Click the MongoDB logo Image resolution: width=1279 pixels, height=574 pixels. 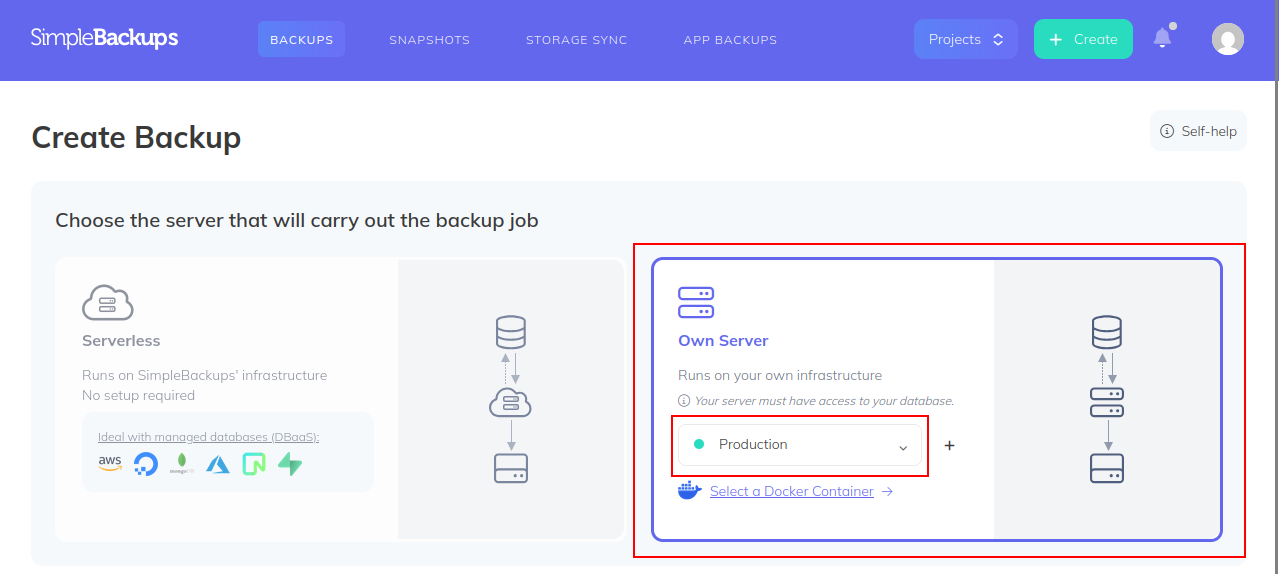[182, 463]
